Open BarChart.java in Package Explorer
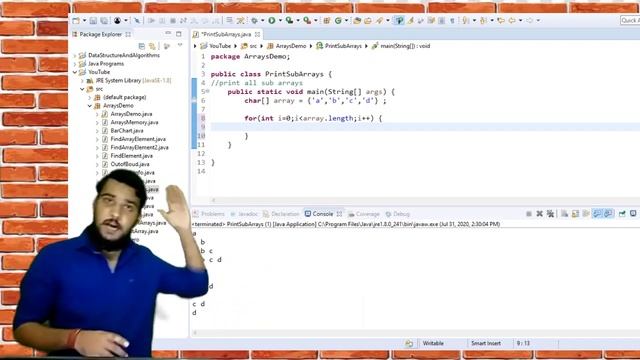Image resolution: width=640 pixels, height=360 pixels. pos(127,131)
